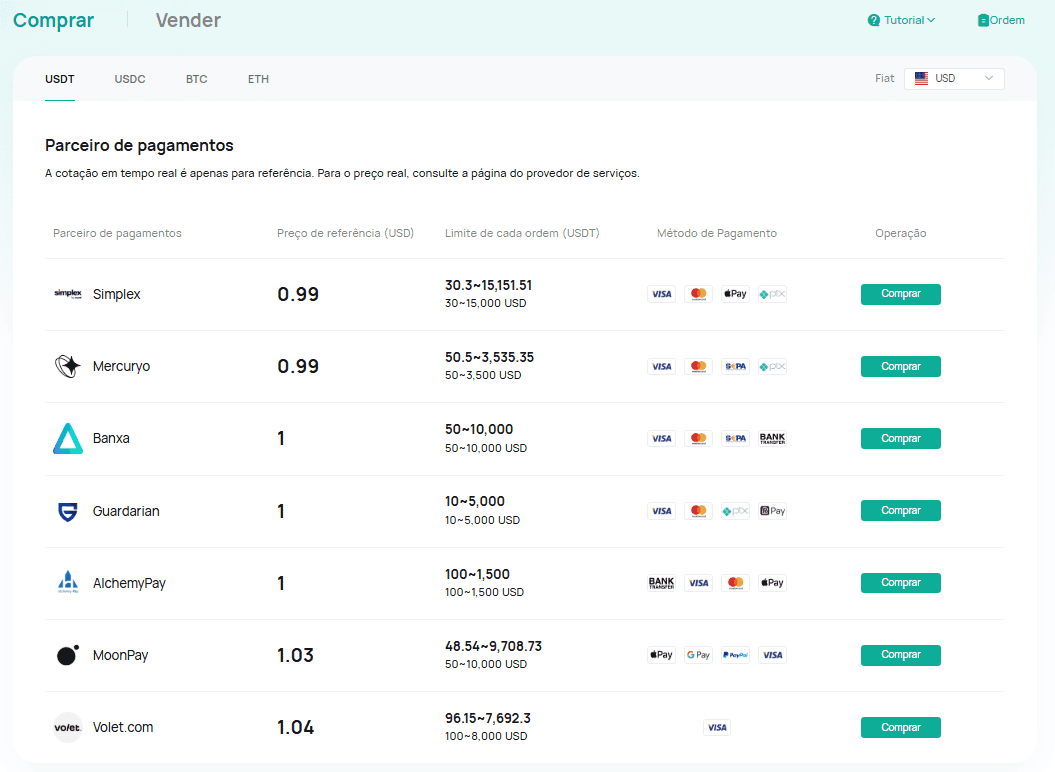
Task: Click the Limite de cada ordem header
Action: (522, 233)
